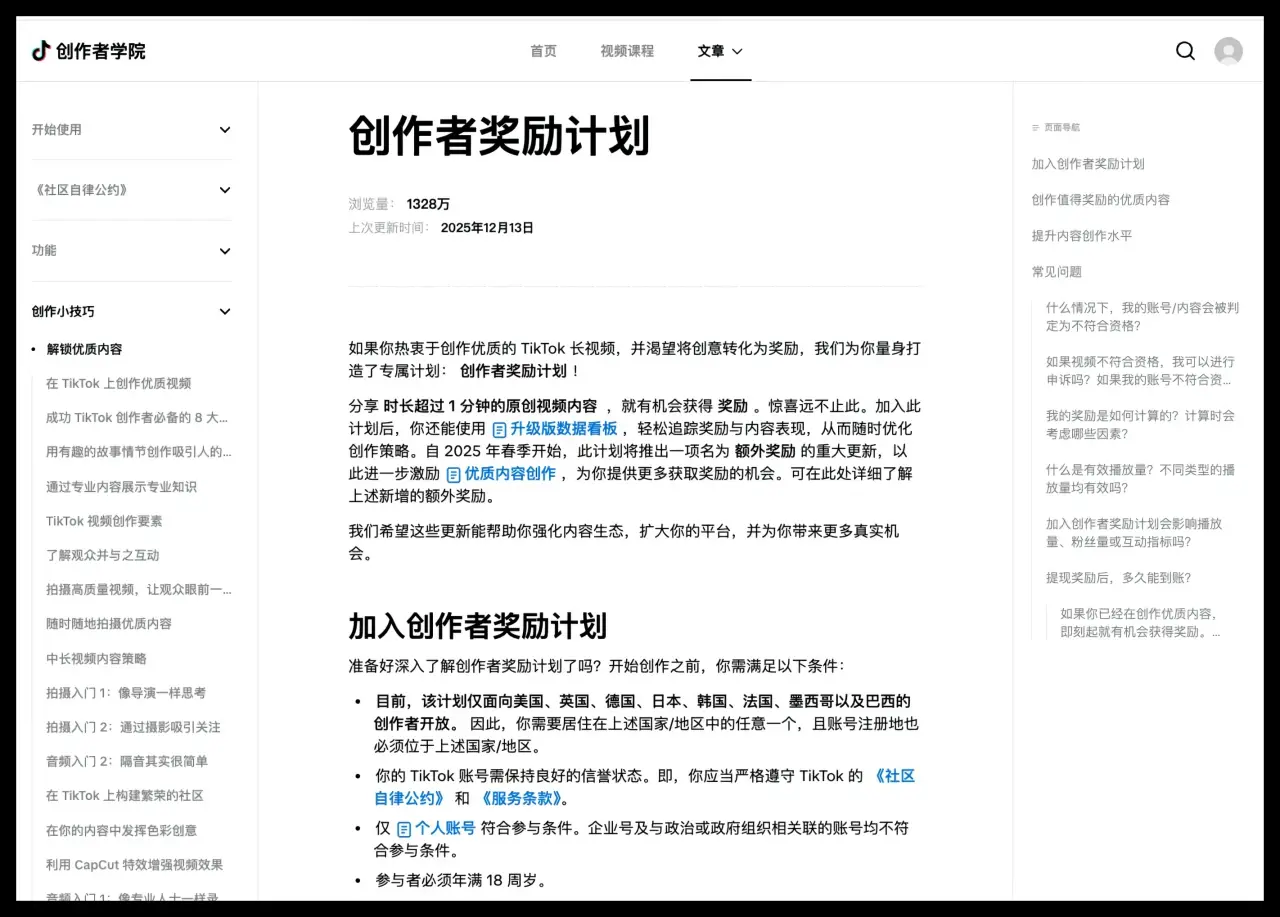Screen dimensions: 1280x917
Task: Expand the 开始使用 sidebar section
Action: 225,130
